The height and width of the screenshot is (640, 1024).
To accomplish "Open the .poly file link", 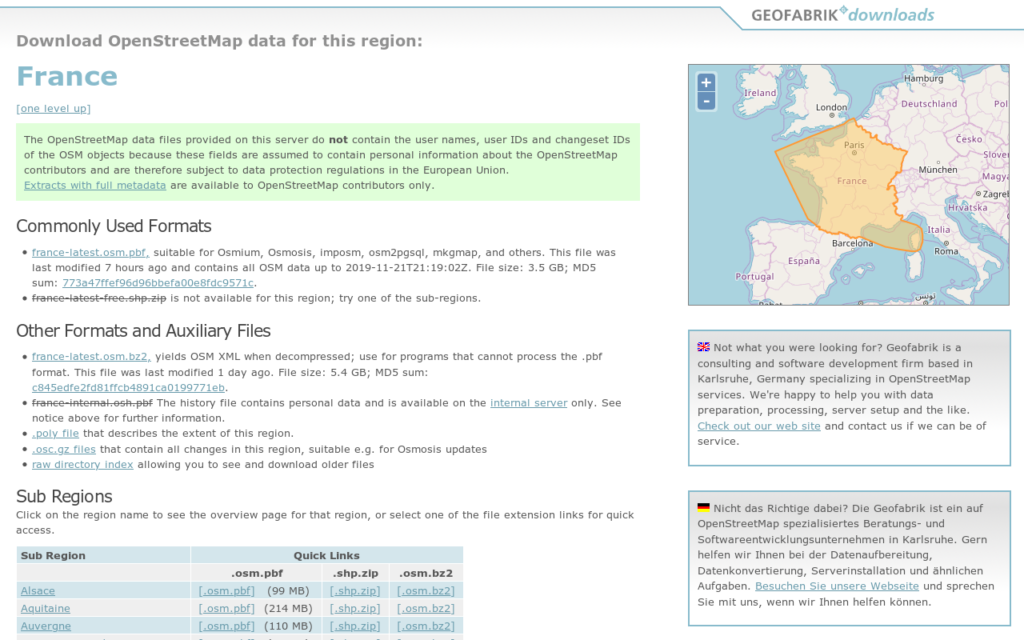I will 55,434.
